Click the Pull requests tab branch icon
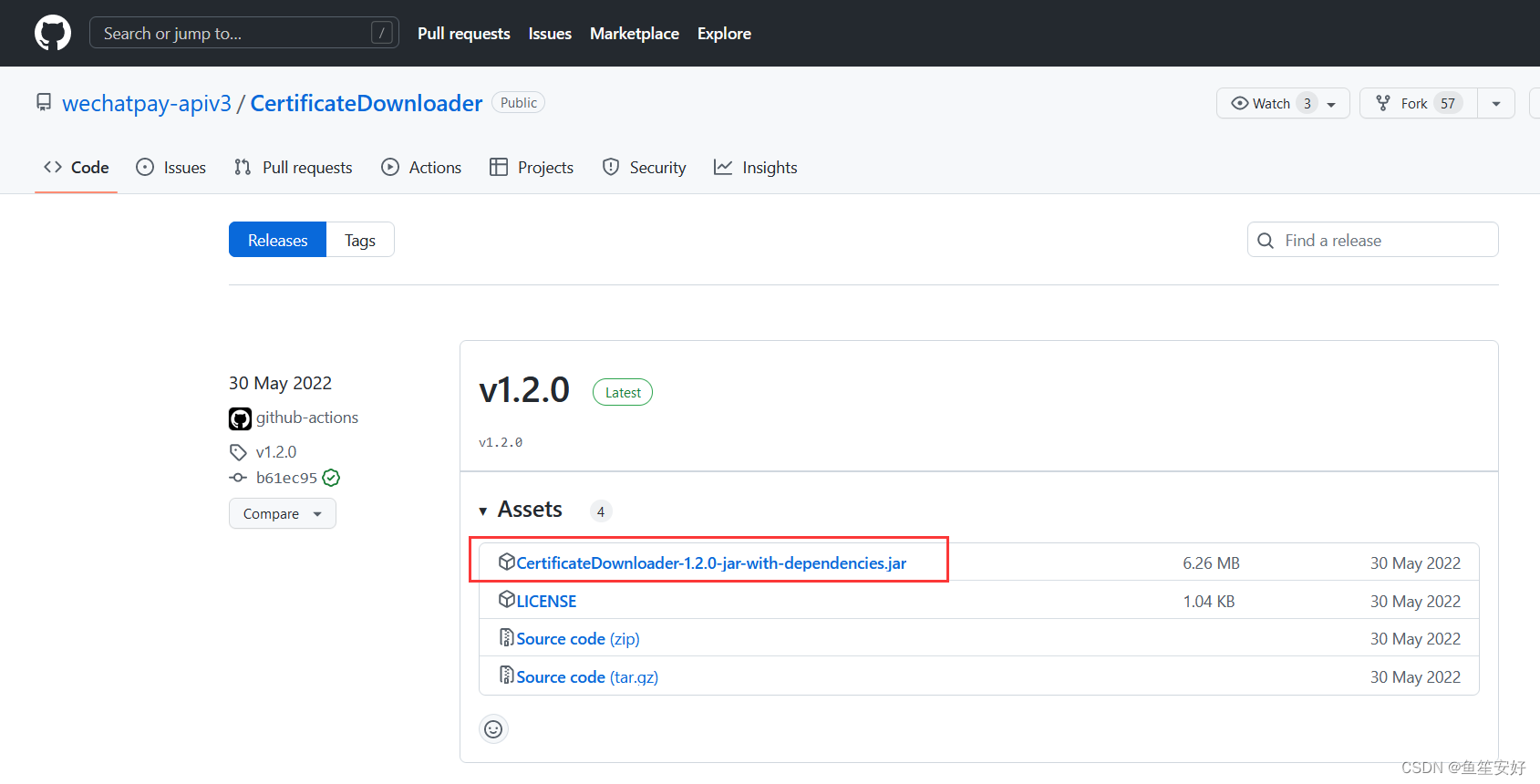1540x784 pixels. (x=243, y=167)
